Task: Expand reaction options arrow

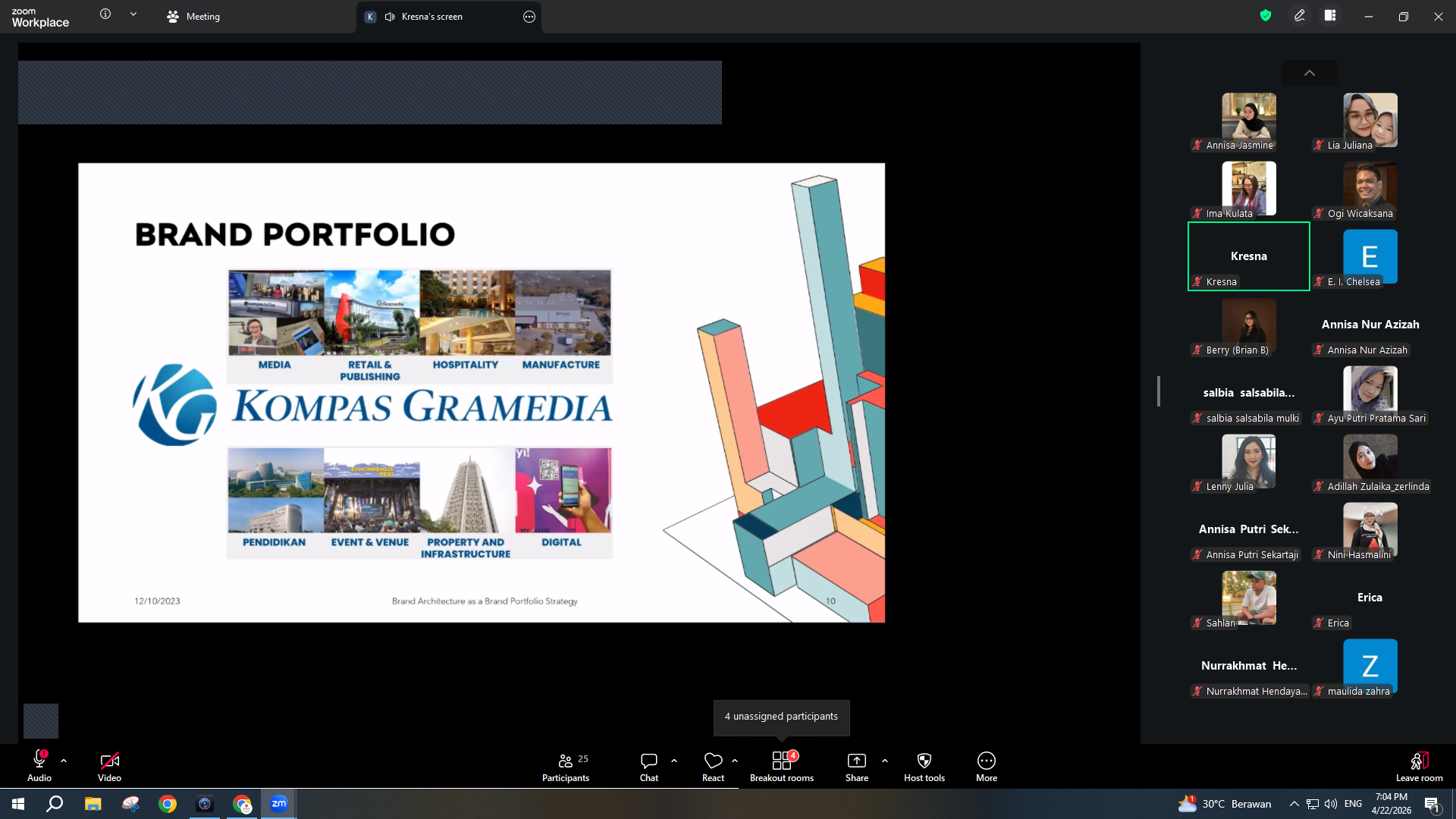Action: (735, 761)
